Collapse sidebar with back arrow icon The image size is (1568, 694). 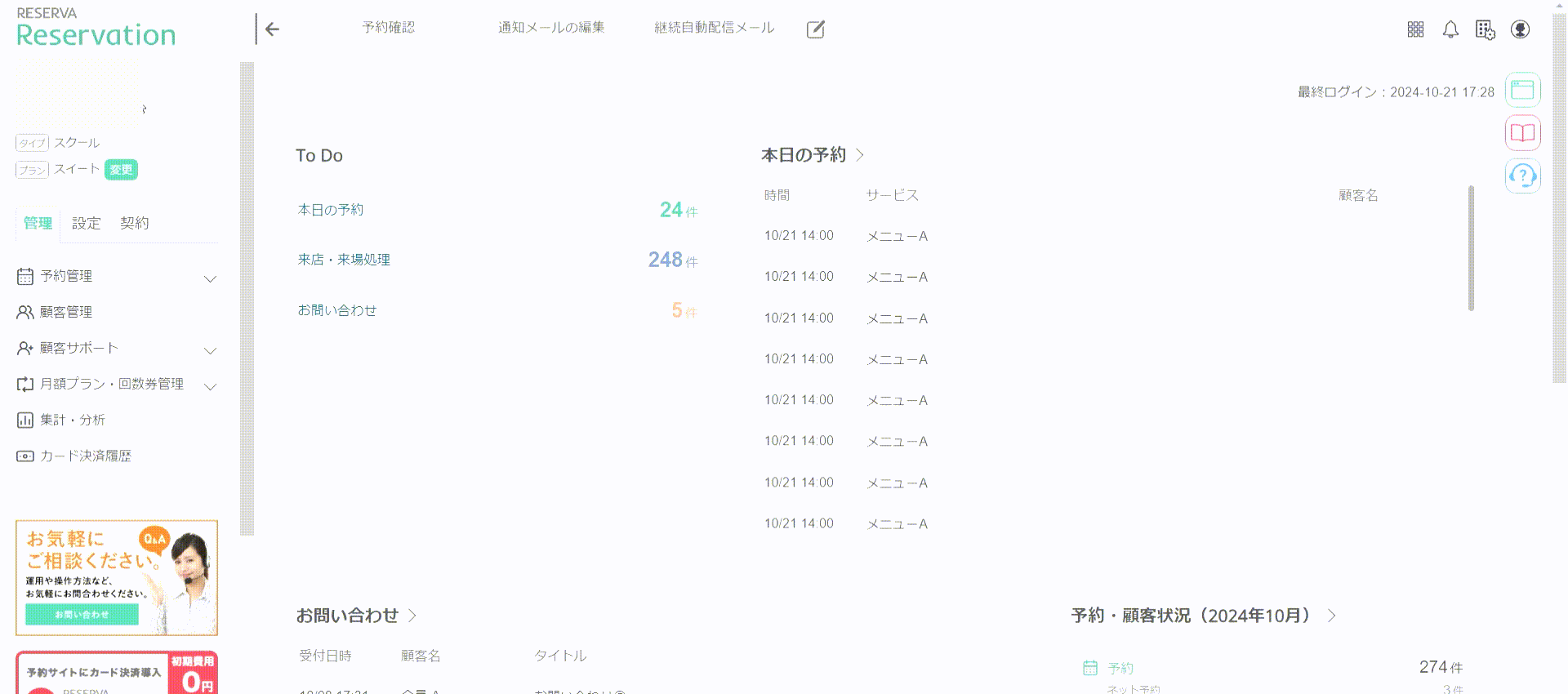272,29
